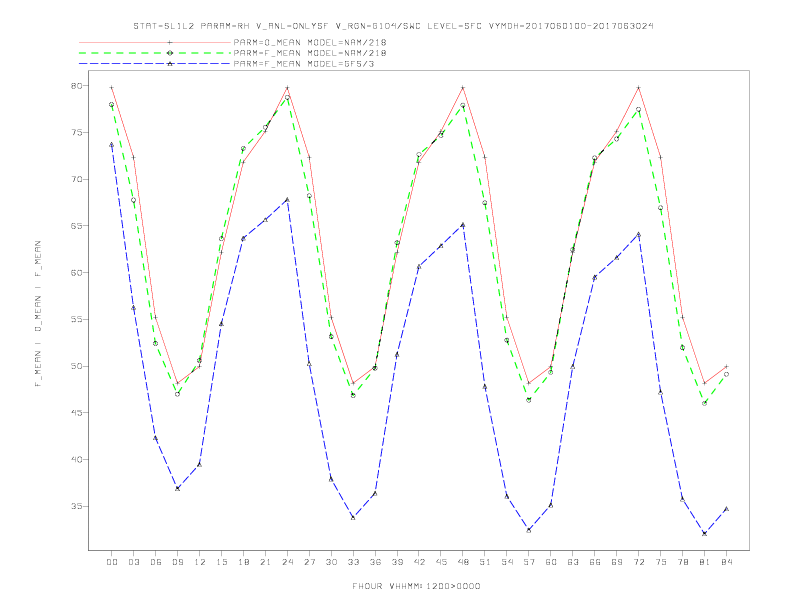Click x-axis tick label 27

tap(309, 562)
